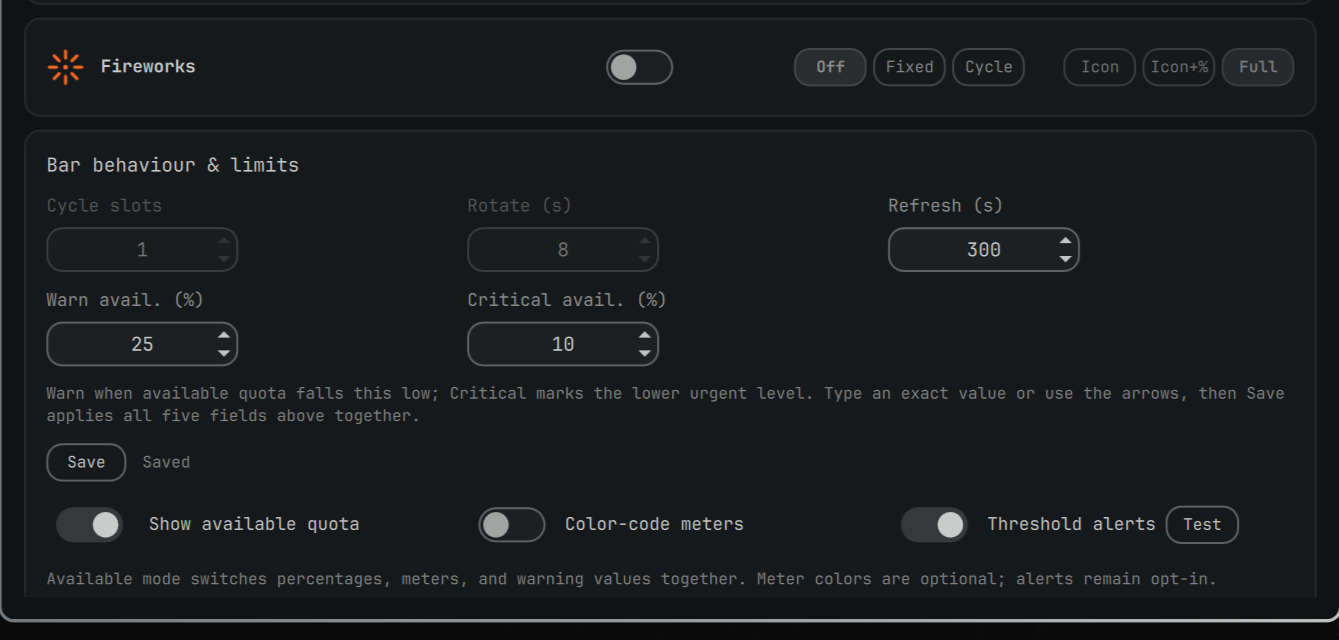The height and width of the screenshot is (640, 1339).
Task: Toggle Show available quota switch
Action: point(89,524)
